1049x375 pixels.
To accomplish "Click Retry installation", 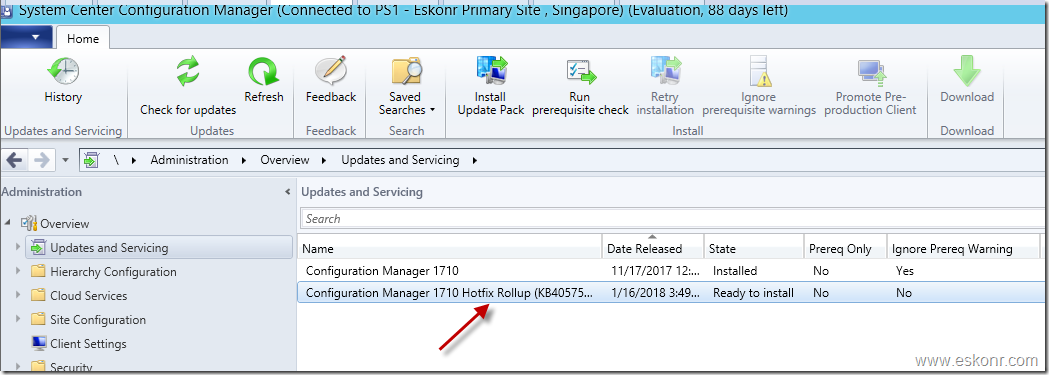I will [665, 87].
